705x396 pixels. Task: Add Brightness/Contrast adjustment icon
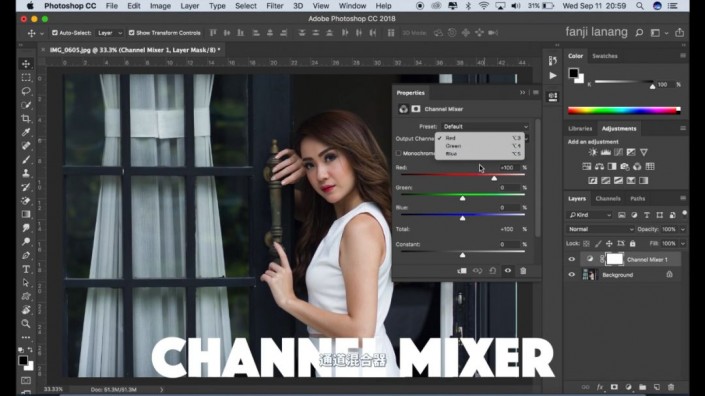pos(593,152)
